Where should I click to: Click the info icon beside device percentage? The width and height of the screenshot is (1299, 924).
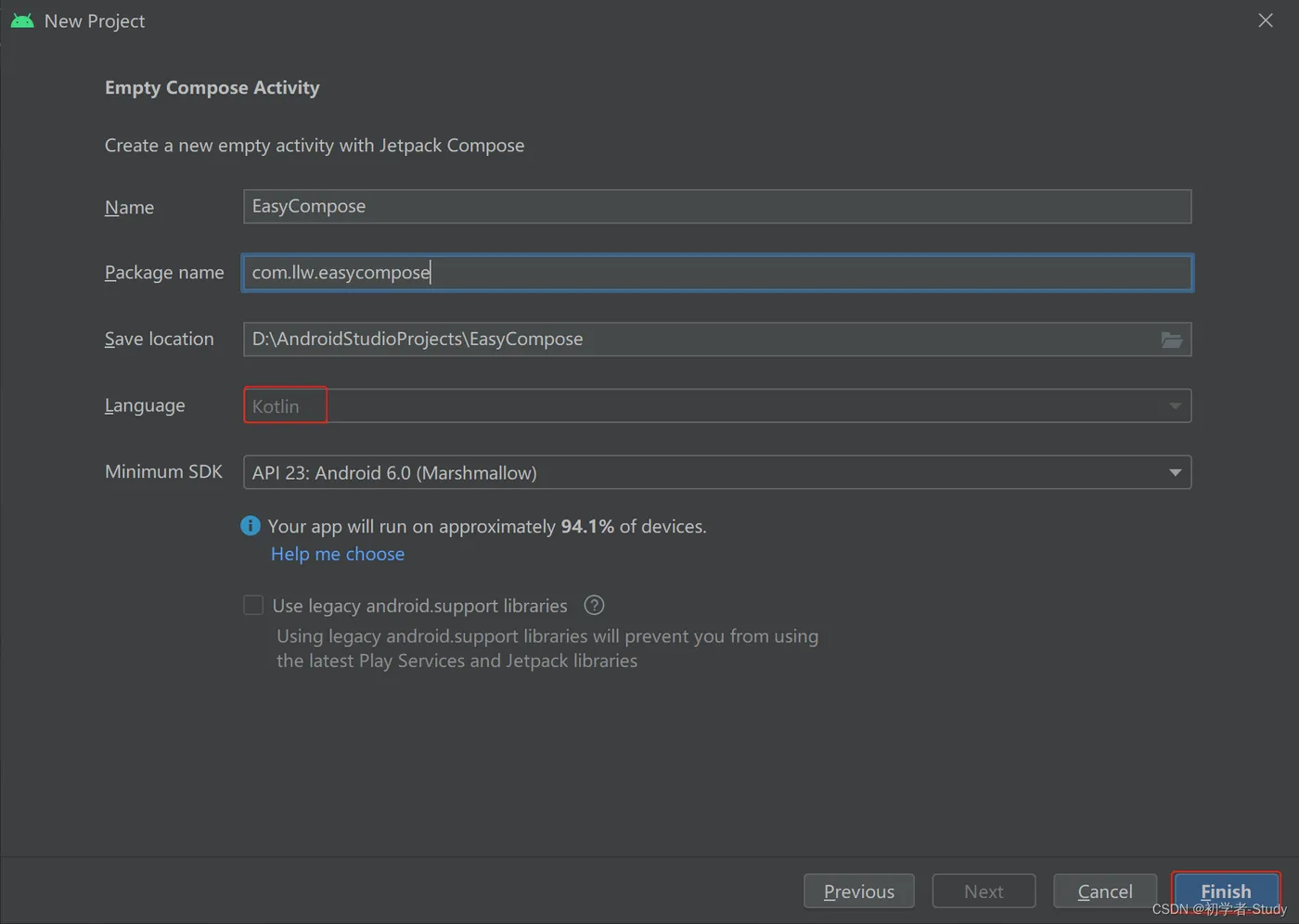(x=251, y=526)
